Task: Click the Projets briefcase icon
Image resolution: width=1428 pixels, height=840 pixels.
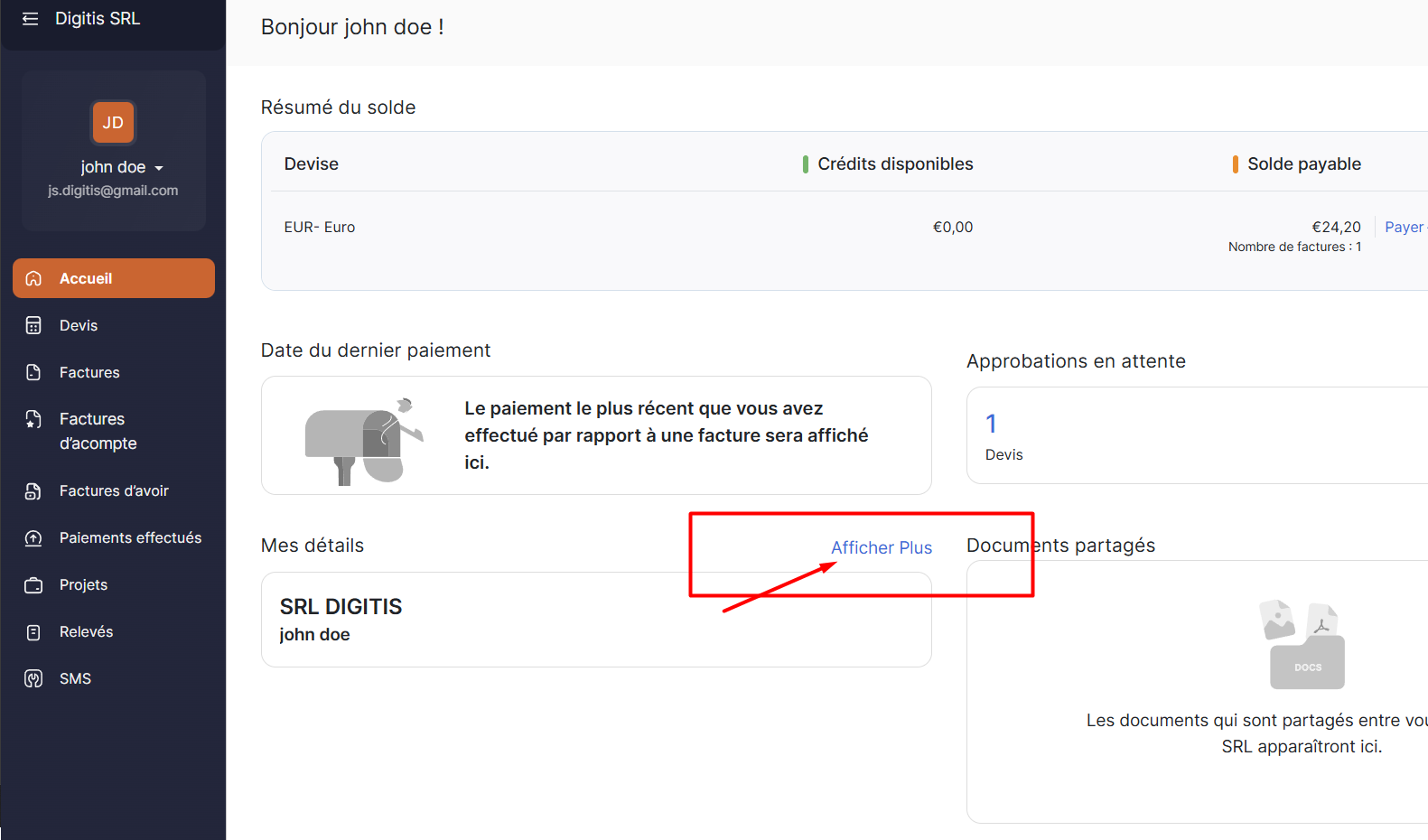Action: point(33,585)
